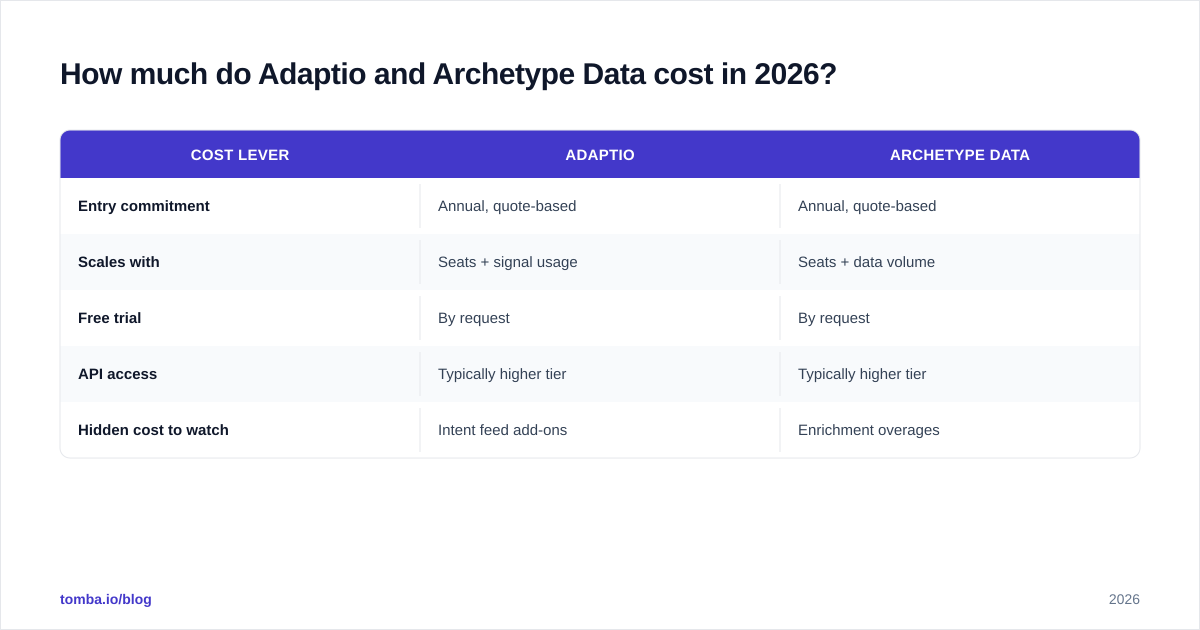
Task: Click the Scales with row label
Action: [119, 262]
